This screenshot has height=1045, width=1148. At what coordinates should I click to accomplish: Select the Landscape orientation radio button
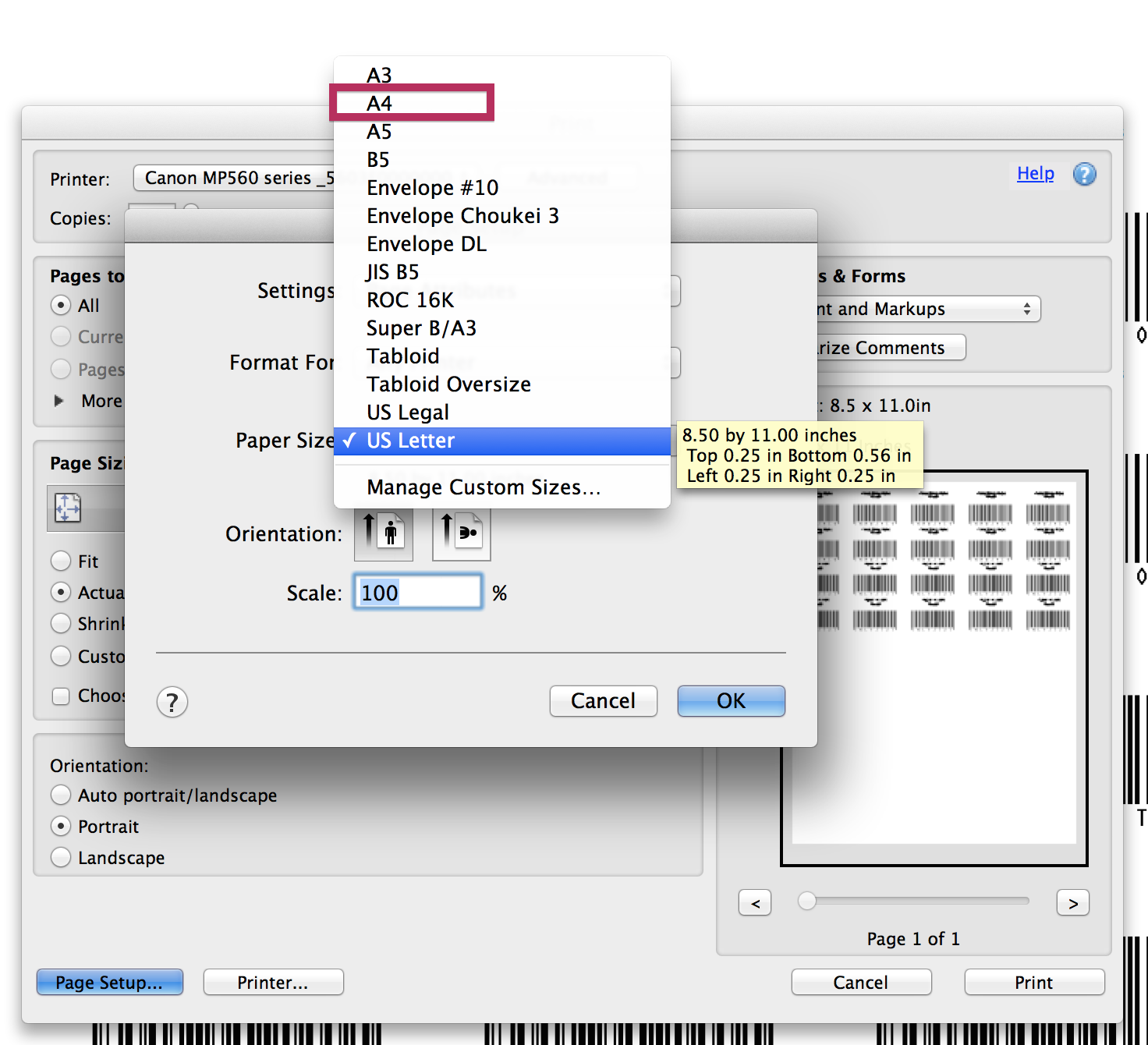pyautogui.click(x=61, y=857)
